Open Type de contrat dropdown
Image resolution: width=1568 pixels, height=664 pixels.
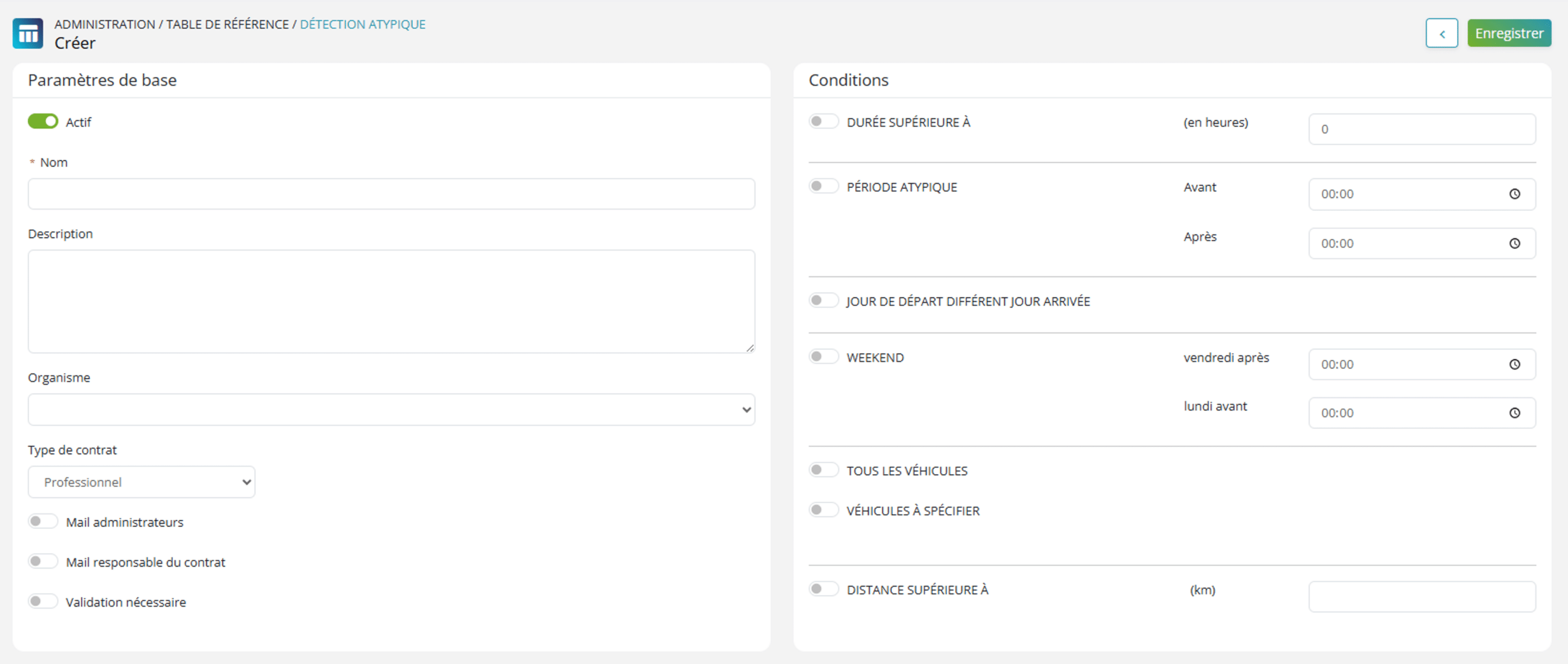click(x=141, y=482)
